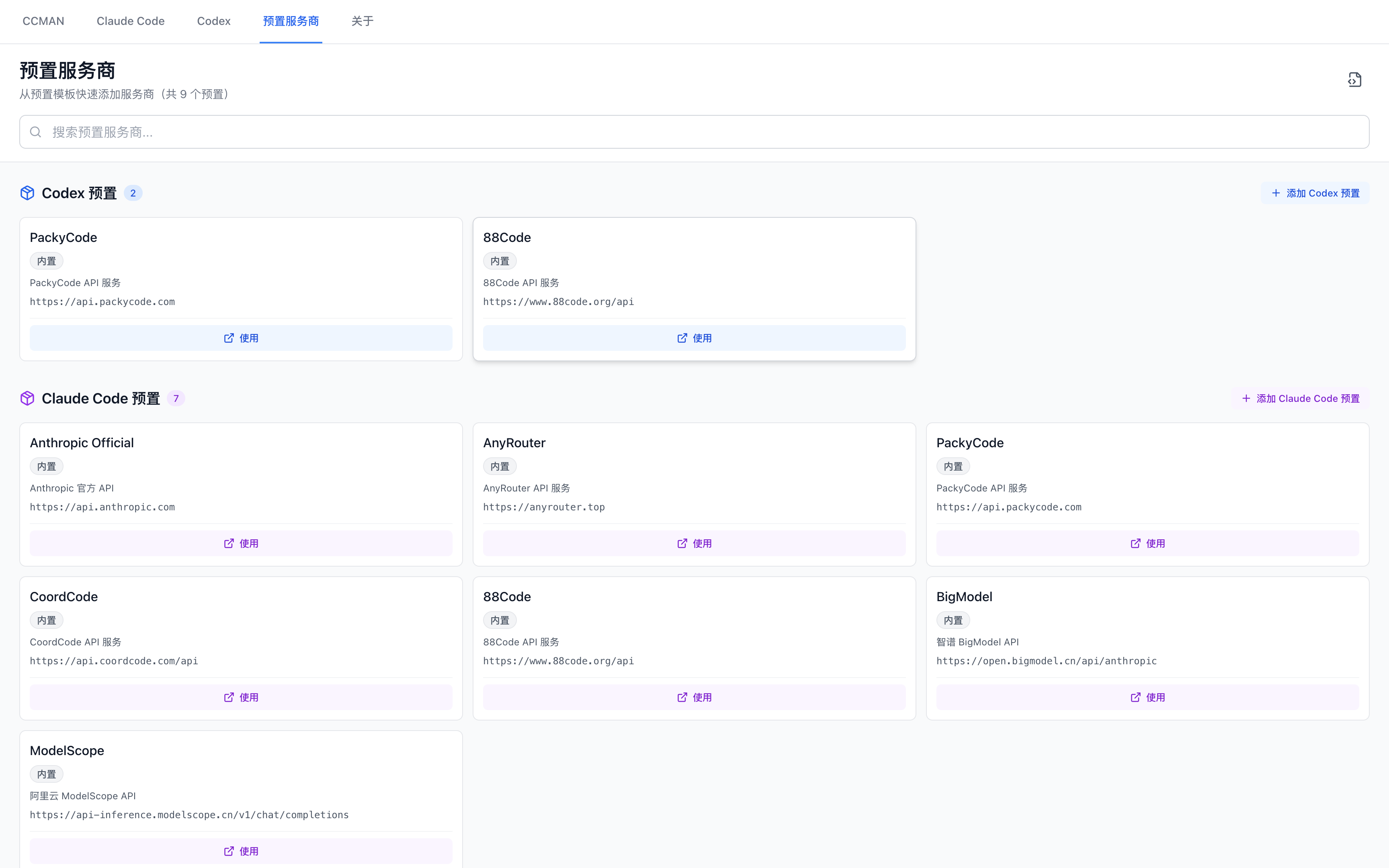Click the search magnifier icon
Screen dimensions: 1389x868
coord(36,132)
